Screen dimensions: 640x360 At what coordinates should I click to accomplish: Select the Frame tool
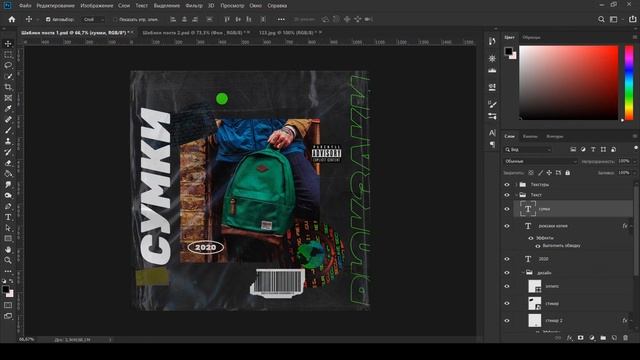click(8, 98)
